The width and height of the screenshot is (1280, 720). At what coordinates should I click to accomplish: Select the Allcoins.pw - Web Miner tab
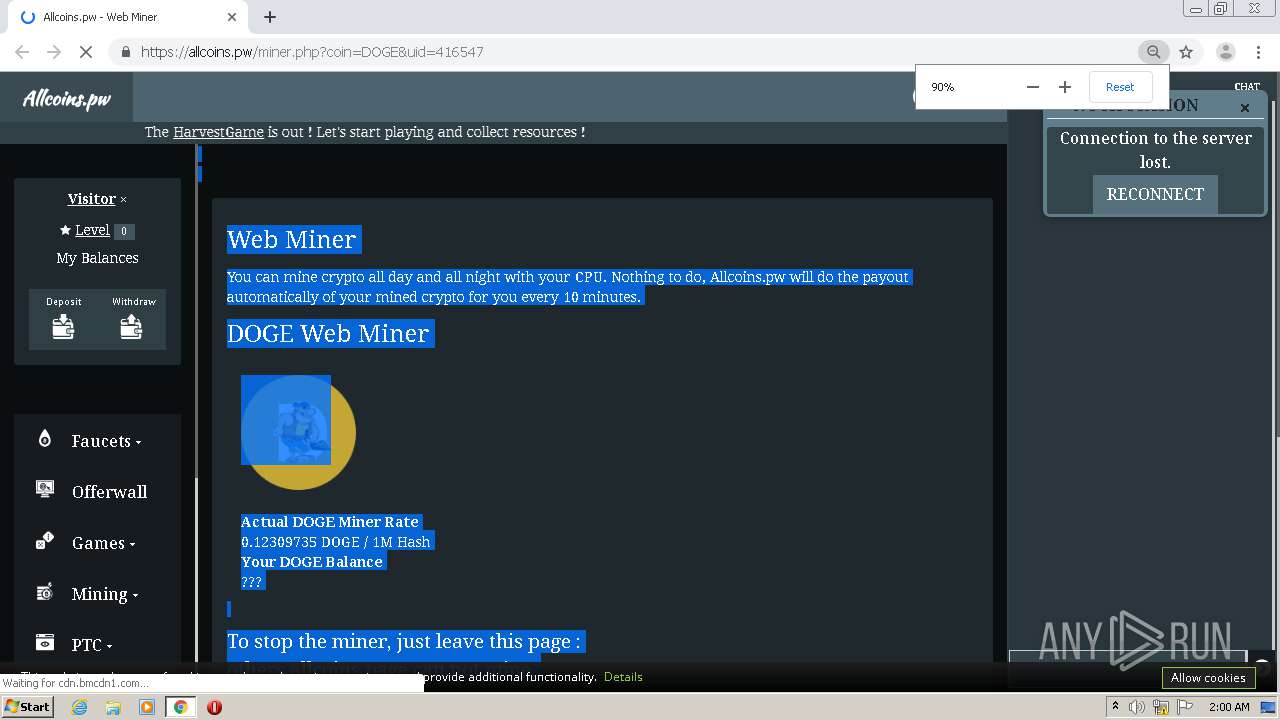pos(128,17)
